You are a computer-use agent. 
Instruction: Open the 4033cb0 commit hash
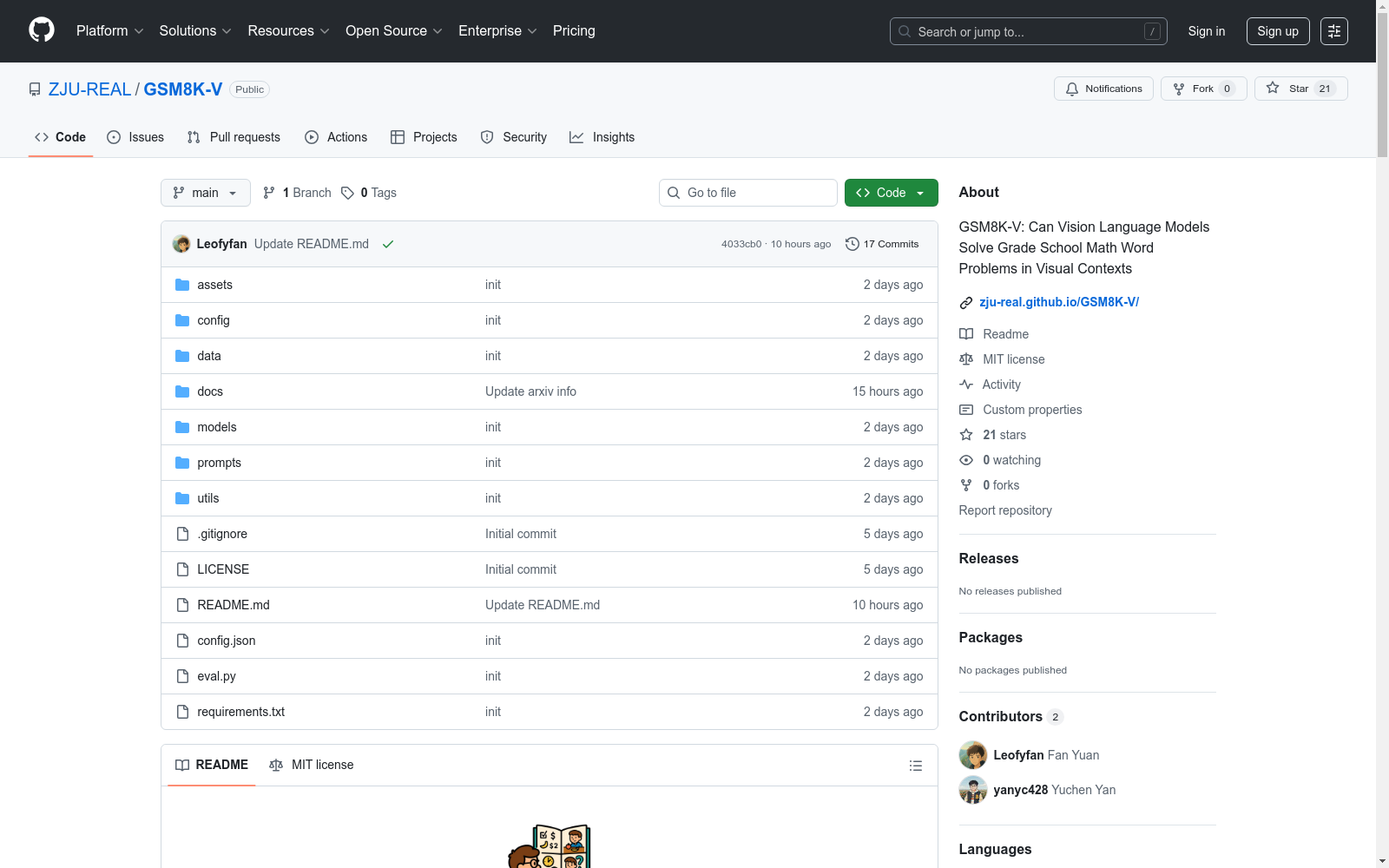point(741,244)
